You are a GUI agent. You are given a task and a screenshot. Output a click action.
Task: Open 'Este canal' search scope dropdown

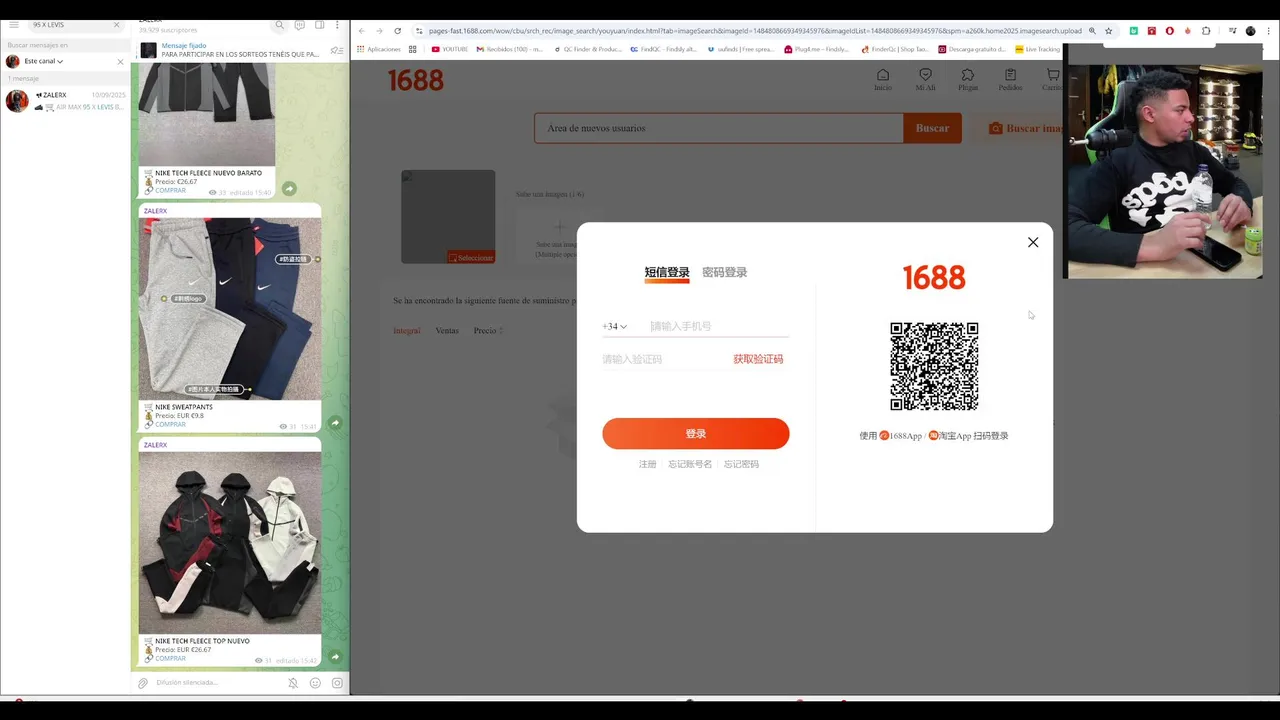coord(43,61)
